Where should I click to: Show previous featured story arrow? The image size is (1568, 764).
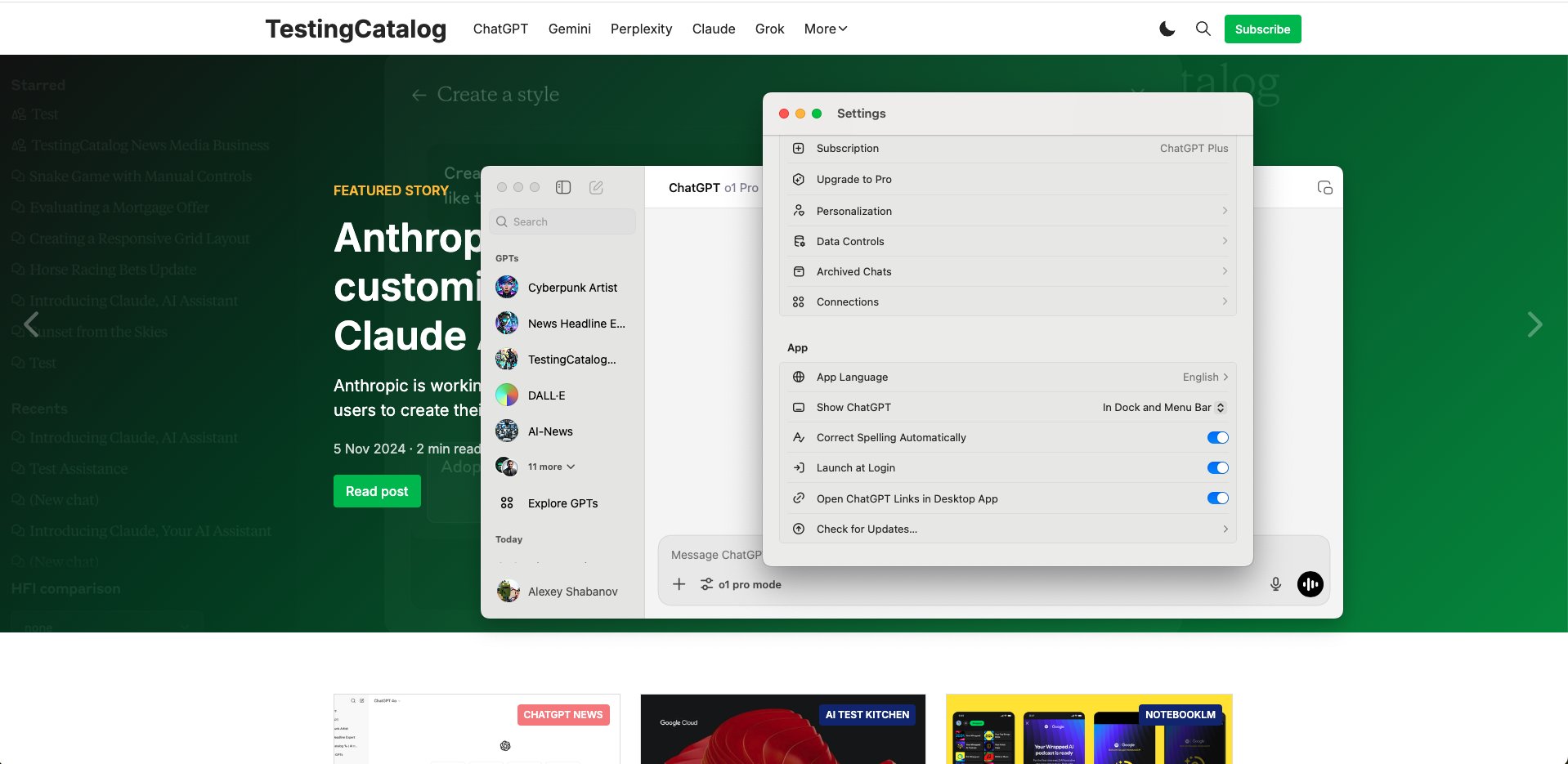(x=31, y=324)
